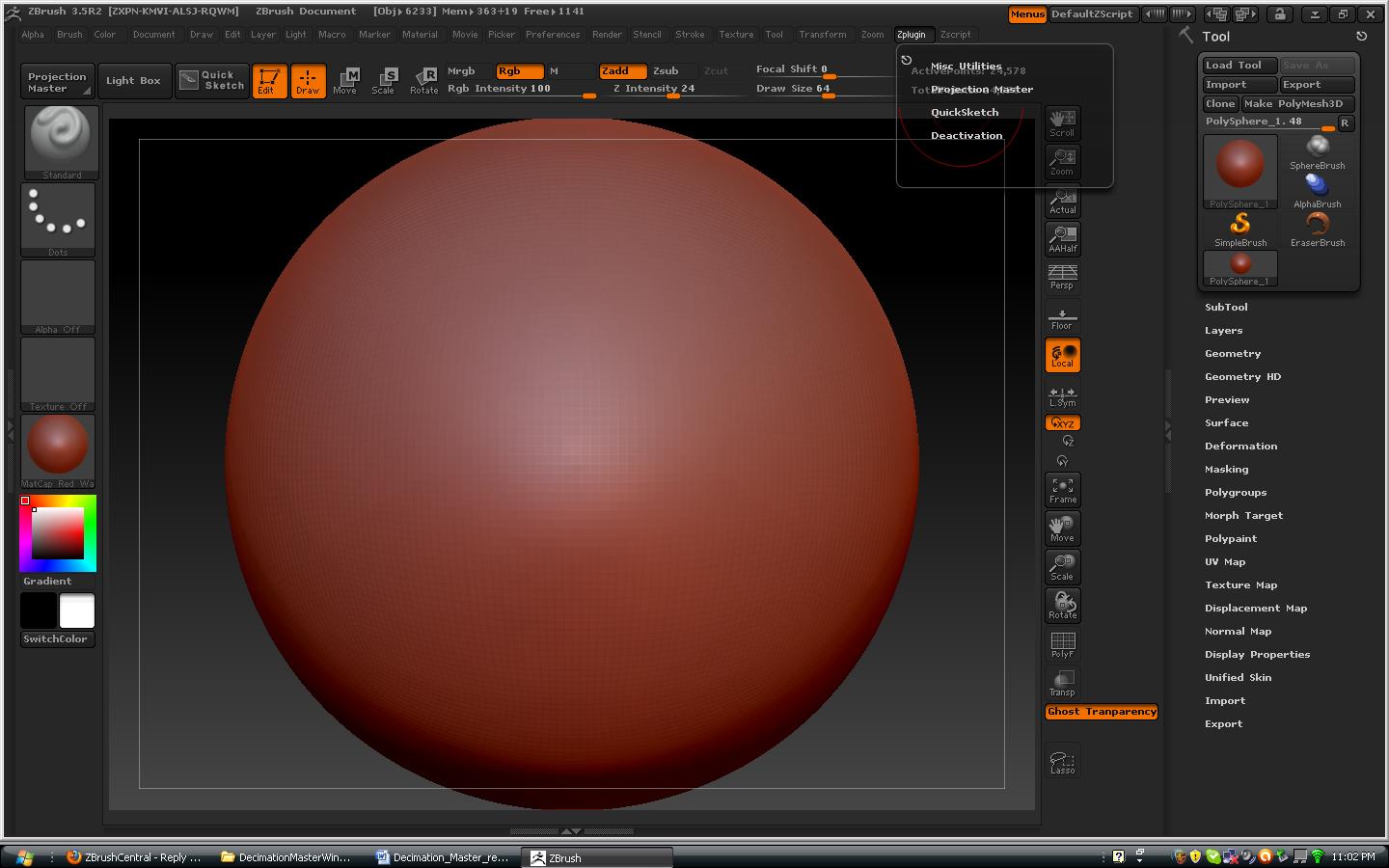Expand the SubTool section
Viewport: 1389px width, 868px height.
(x=1226, y=307)
